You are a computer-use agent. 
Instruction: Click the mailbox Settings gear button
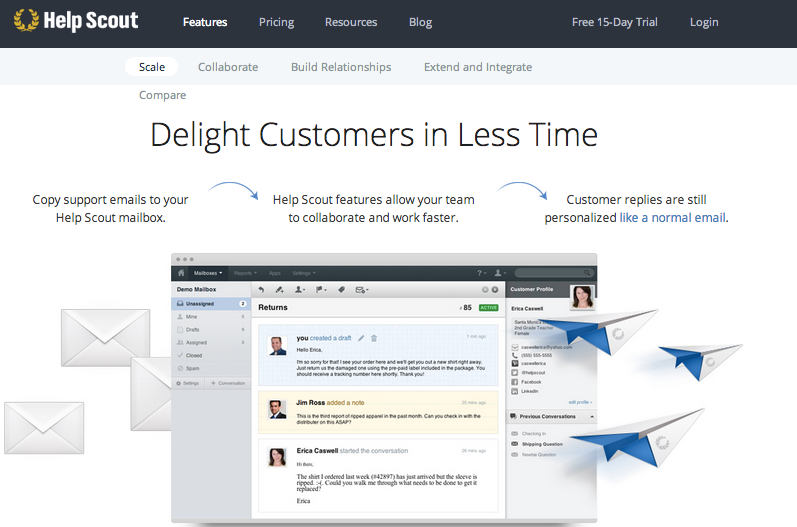click(x=188, y=383)
